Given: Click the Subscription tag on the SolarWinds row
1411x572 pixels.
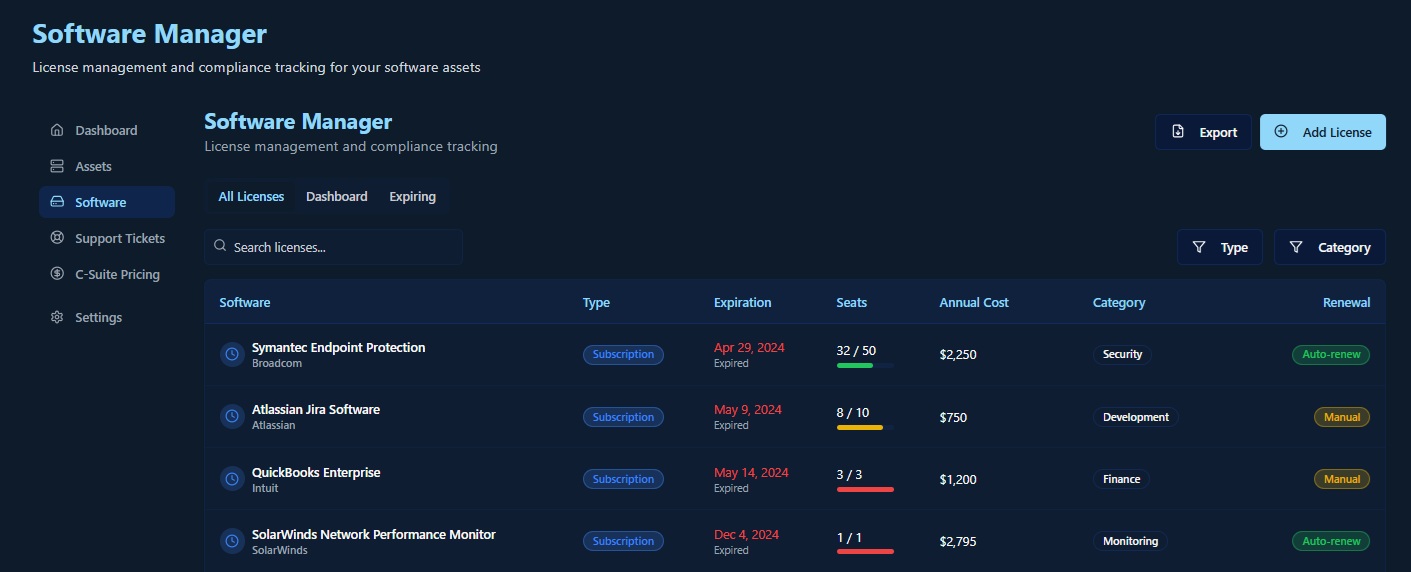Looking at the screenshot, I should tap(623, 541).
